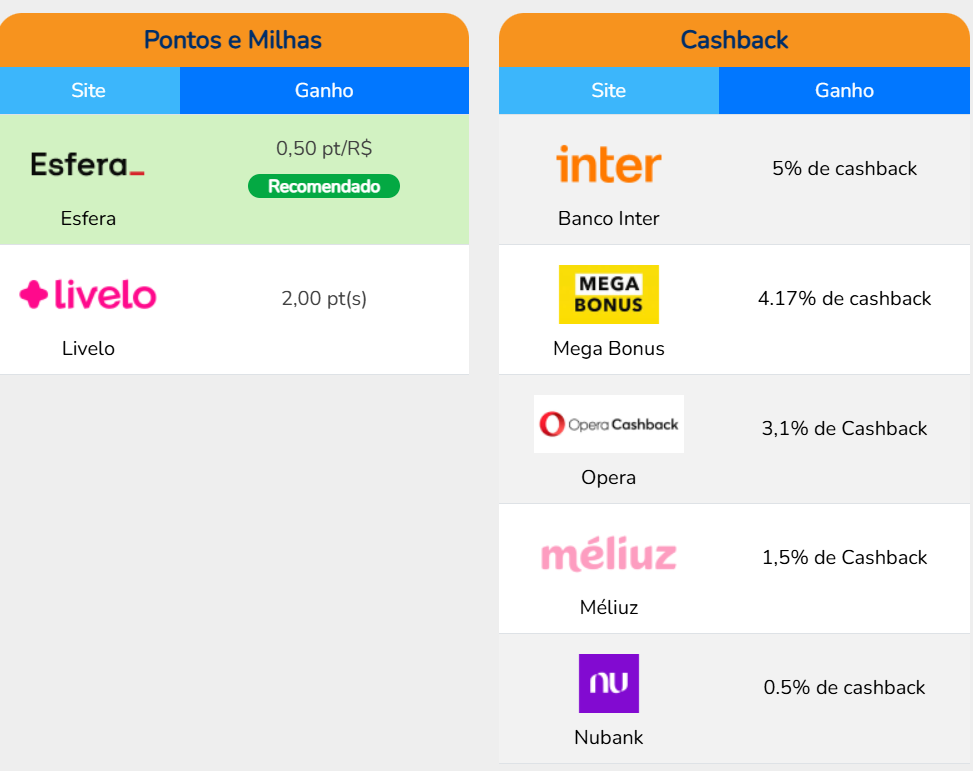The image size is (973, 771).
Task: Open the pink Méliuz logo
Action: (608, 554)
